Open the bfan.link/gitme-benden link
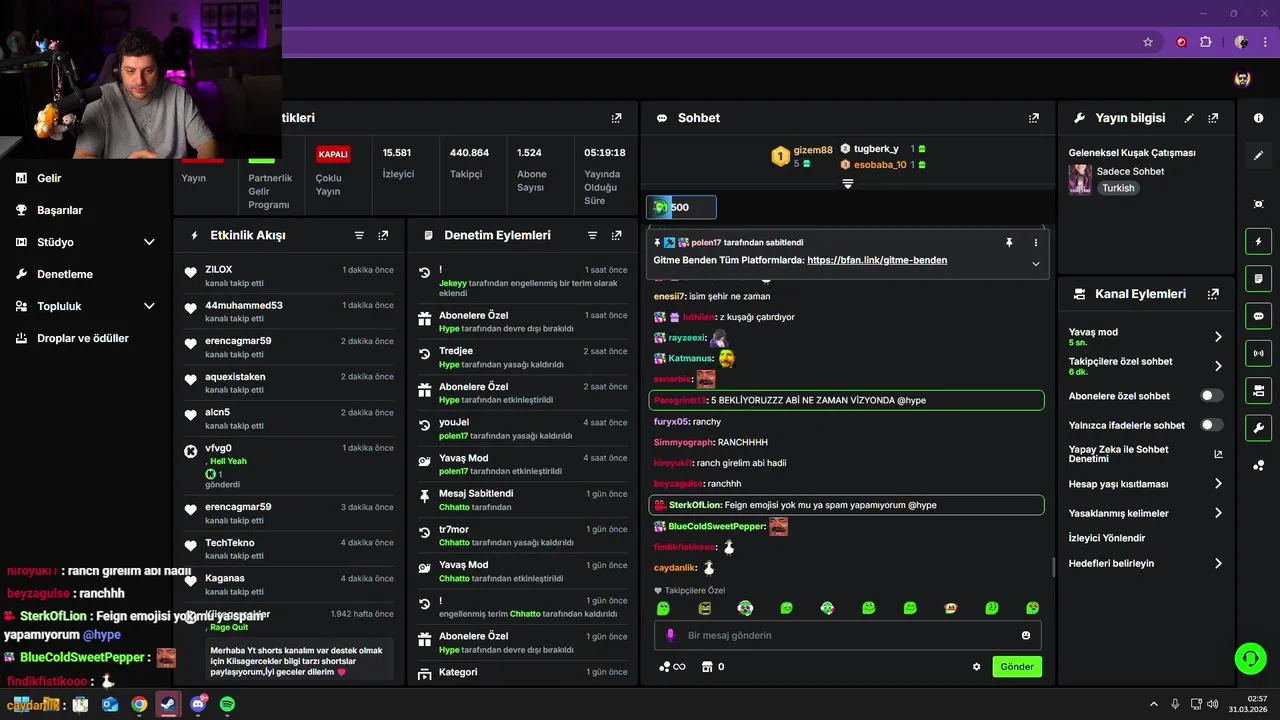The image size is (1280, 720). [877, 260]
